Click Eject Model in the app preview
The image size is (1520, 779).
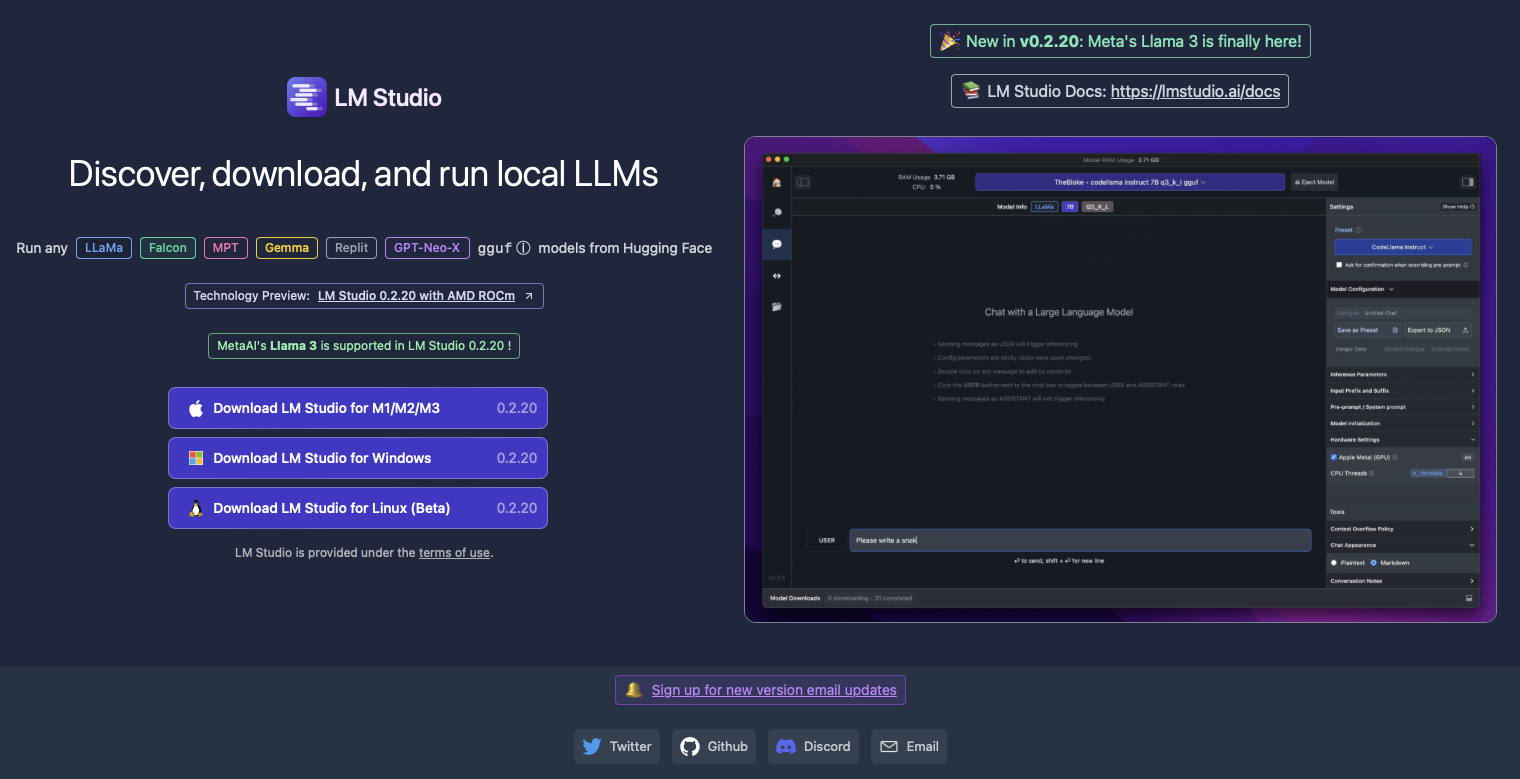(x=1314, y=182)
